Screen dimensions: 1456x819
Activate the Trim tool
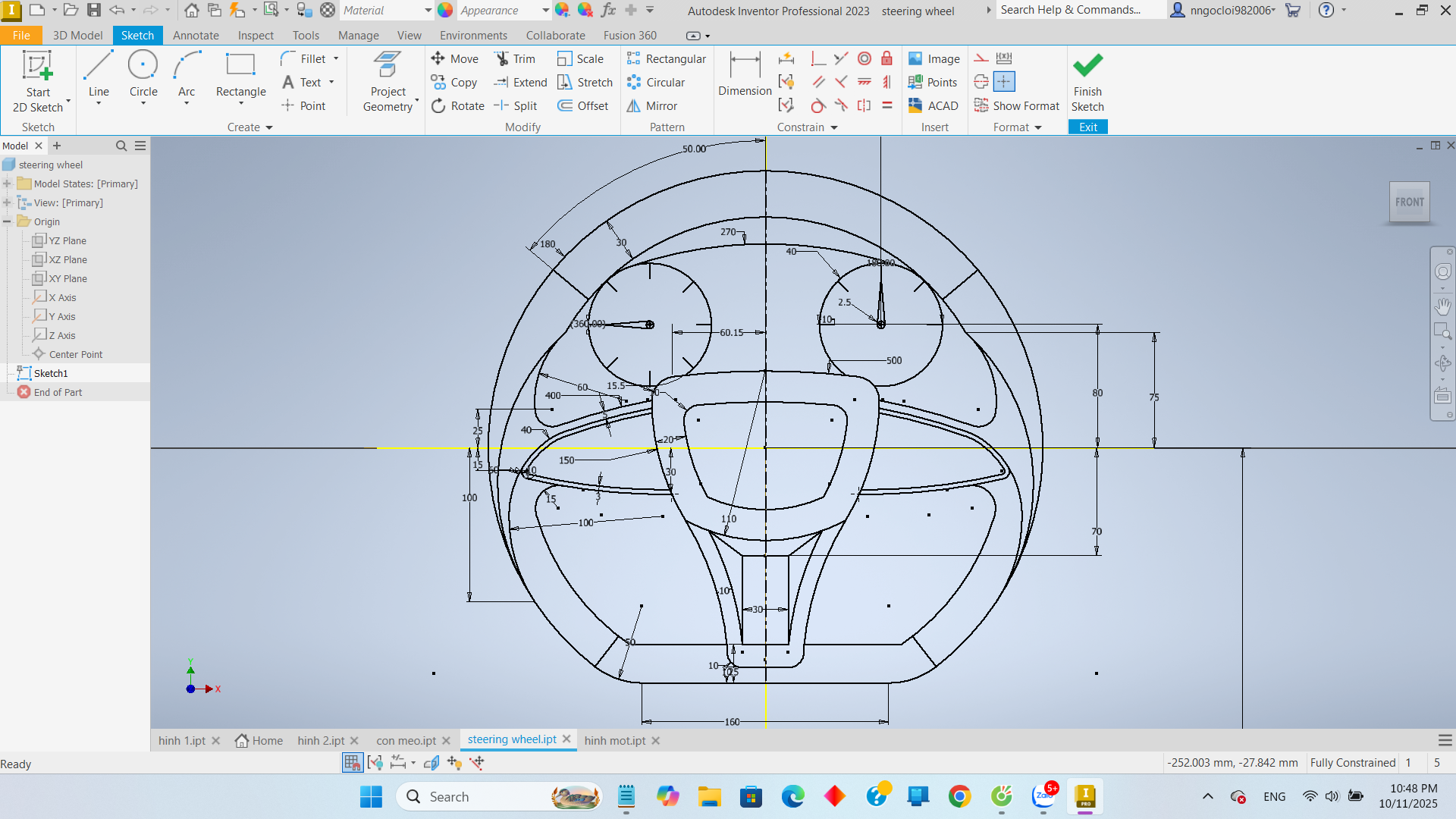click(x=515, y=59)
